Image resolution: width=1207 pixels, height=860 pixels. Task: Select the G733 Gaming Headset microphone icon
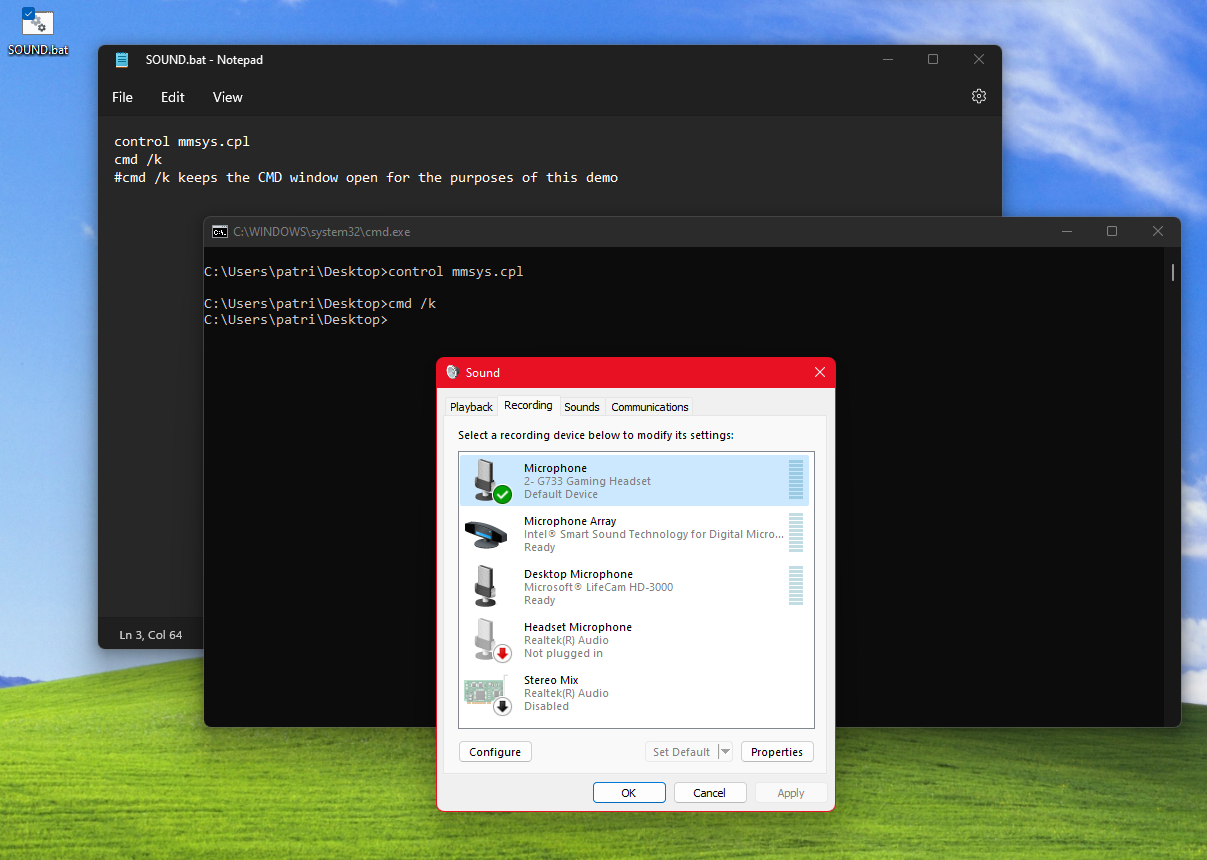tap(491, 481)
